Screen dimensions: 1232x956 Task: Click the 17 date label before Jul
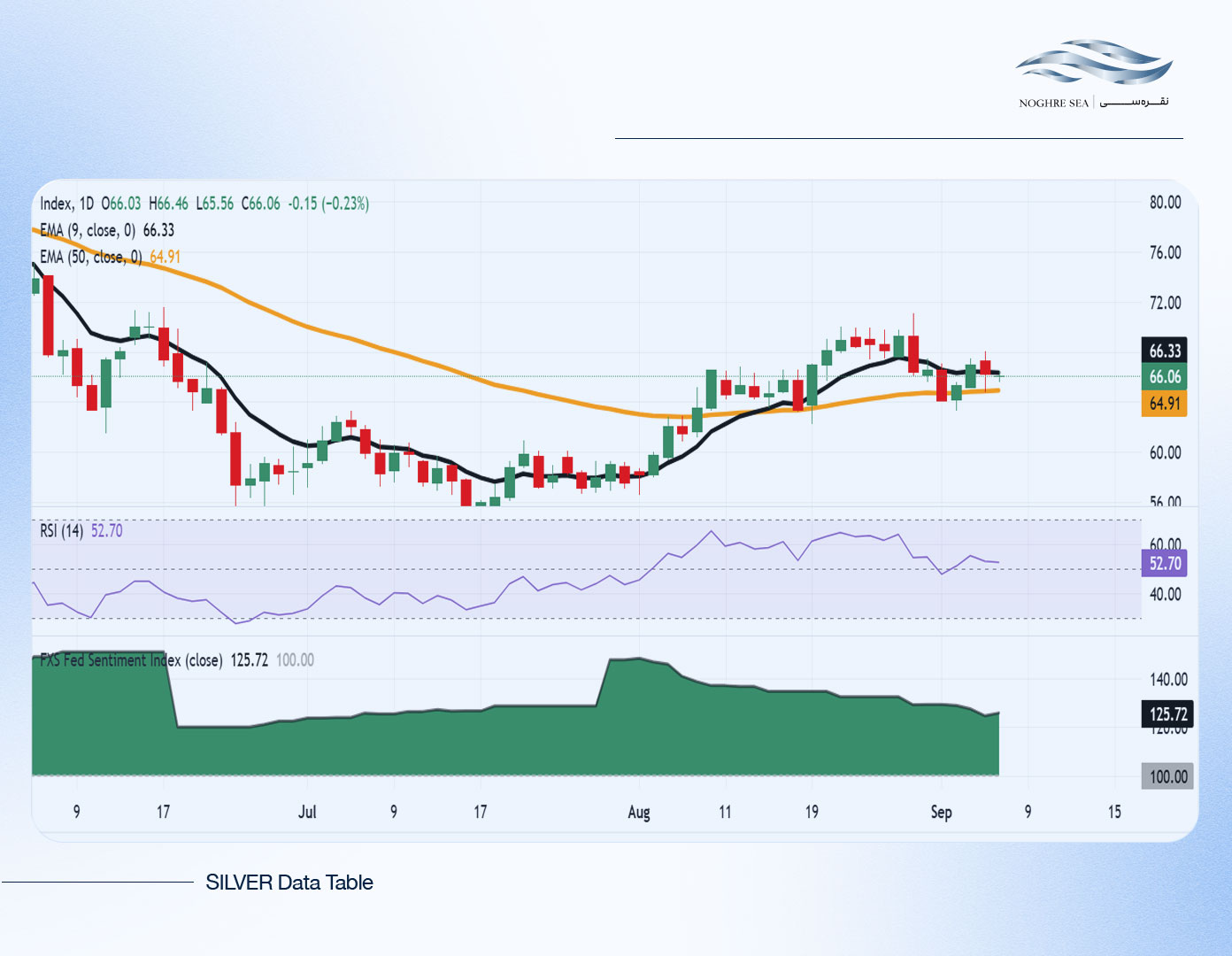point(163,812)
